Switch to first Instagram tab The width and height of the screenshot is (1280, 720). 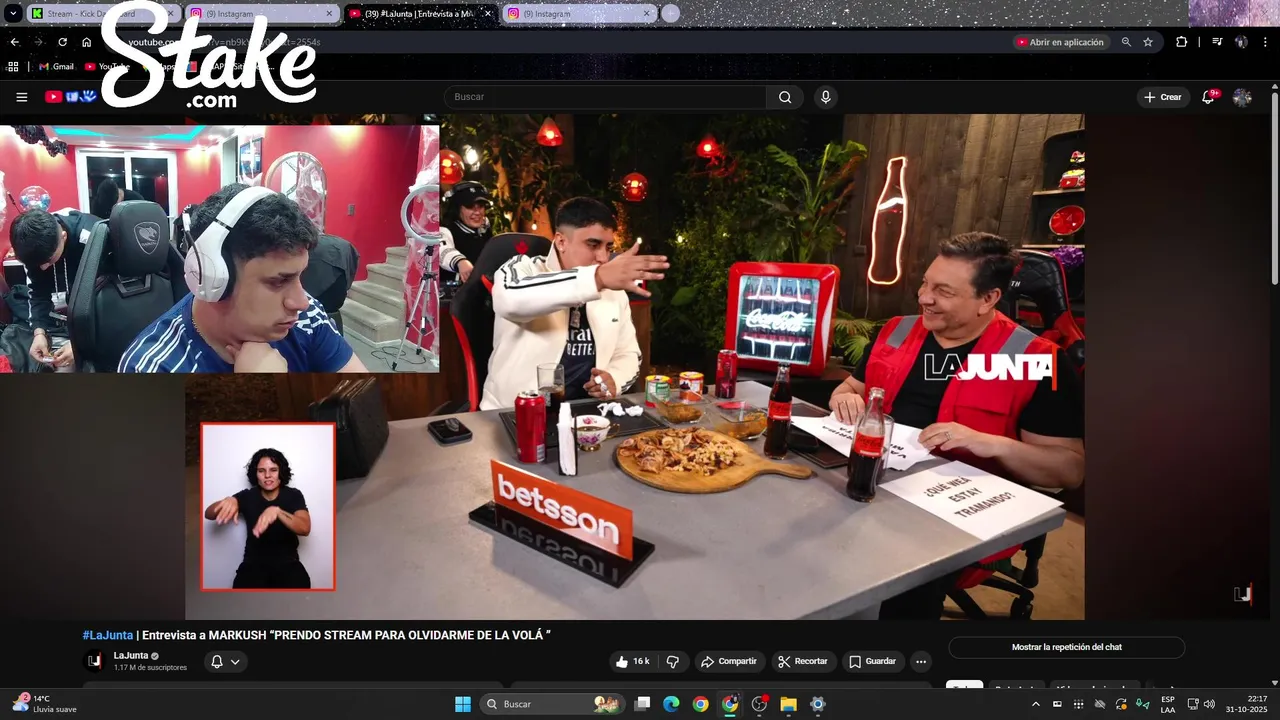click(262, 13)
